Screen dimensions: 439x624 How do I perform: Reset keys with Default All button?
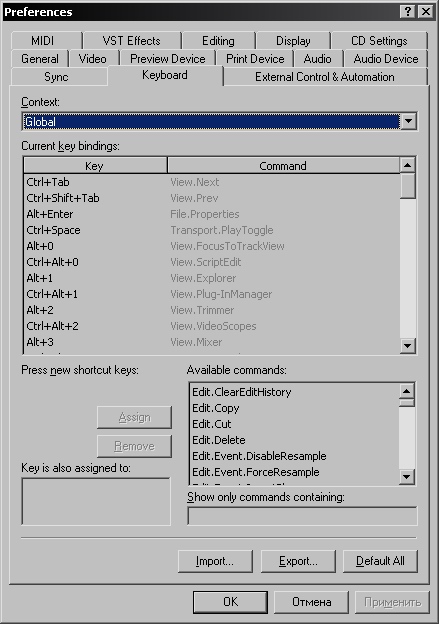tap(380, 561)
